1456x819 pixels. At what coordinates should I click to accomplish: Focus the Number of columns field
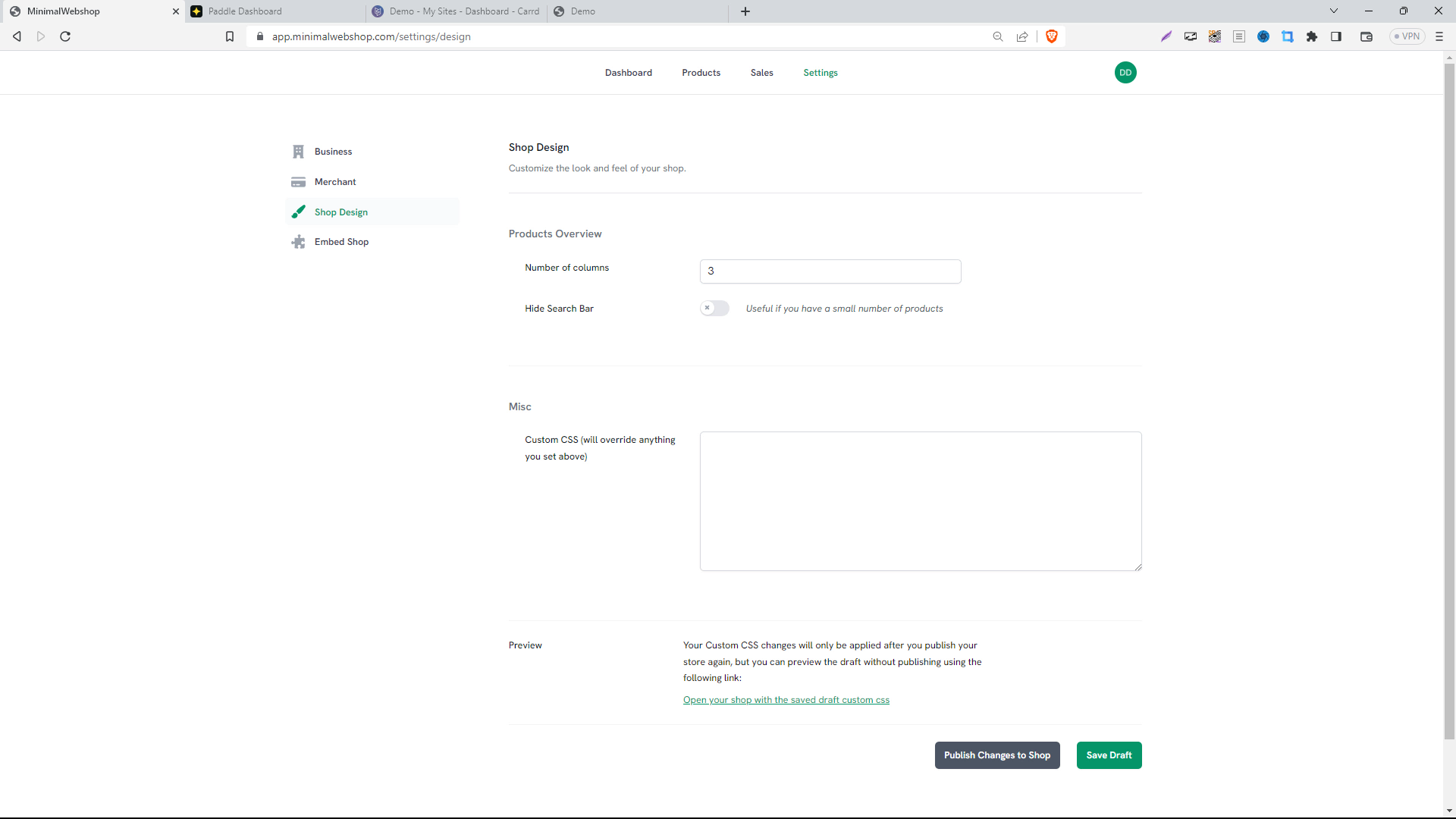coord(830,271)
